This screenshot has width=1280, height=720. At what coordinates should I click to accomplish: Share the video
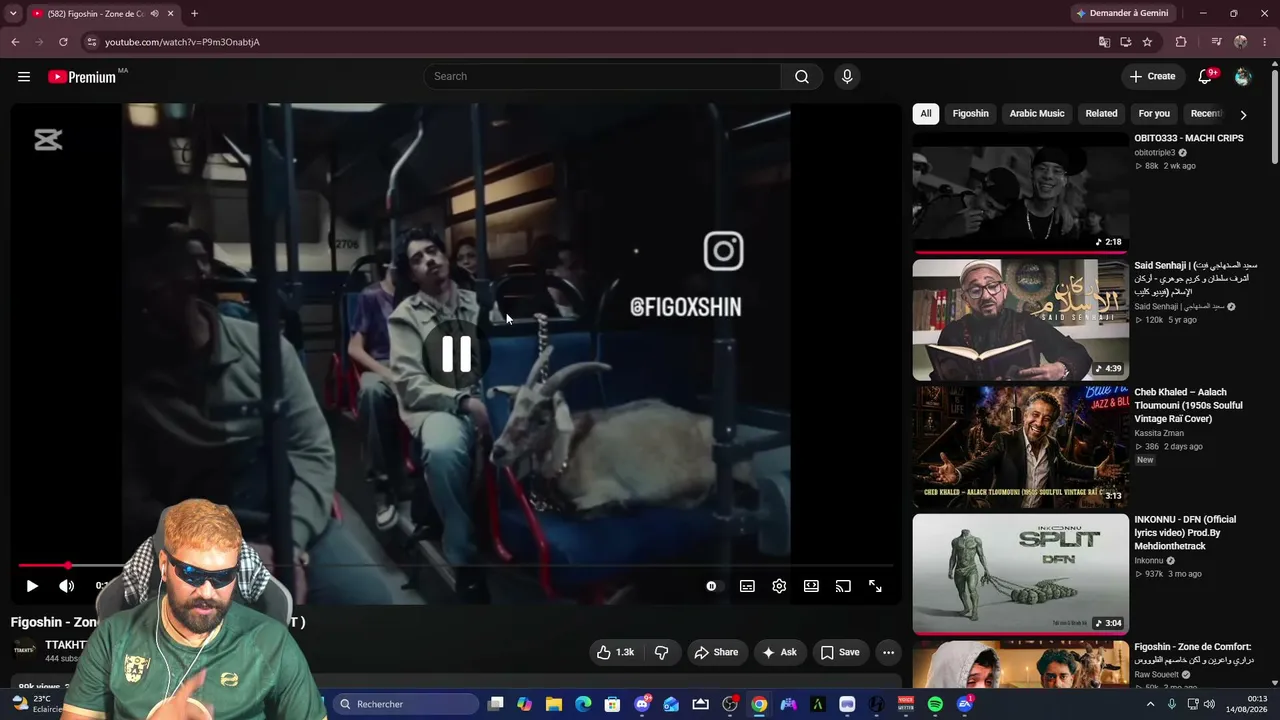click(716, 653)
